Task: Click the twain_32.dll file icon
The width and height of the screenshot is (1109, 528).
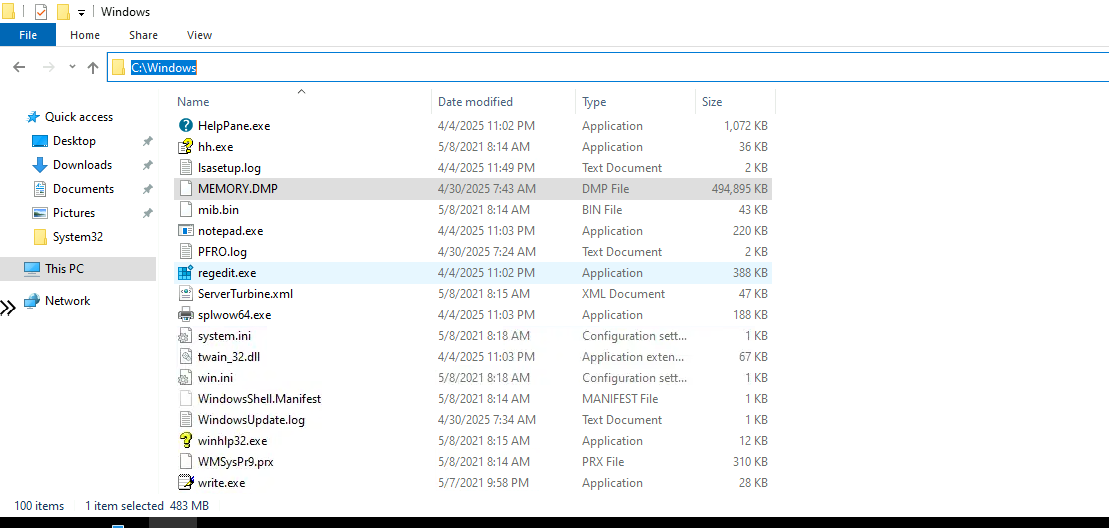Action: pyautogui.click(x=186, y=357)
